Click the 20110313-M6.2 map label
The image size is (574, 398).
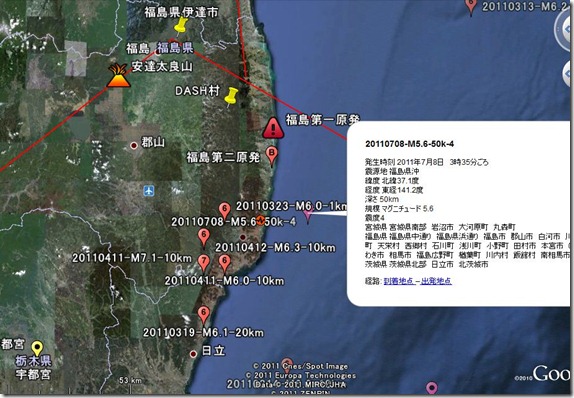524,7
